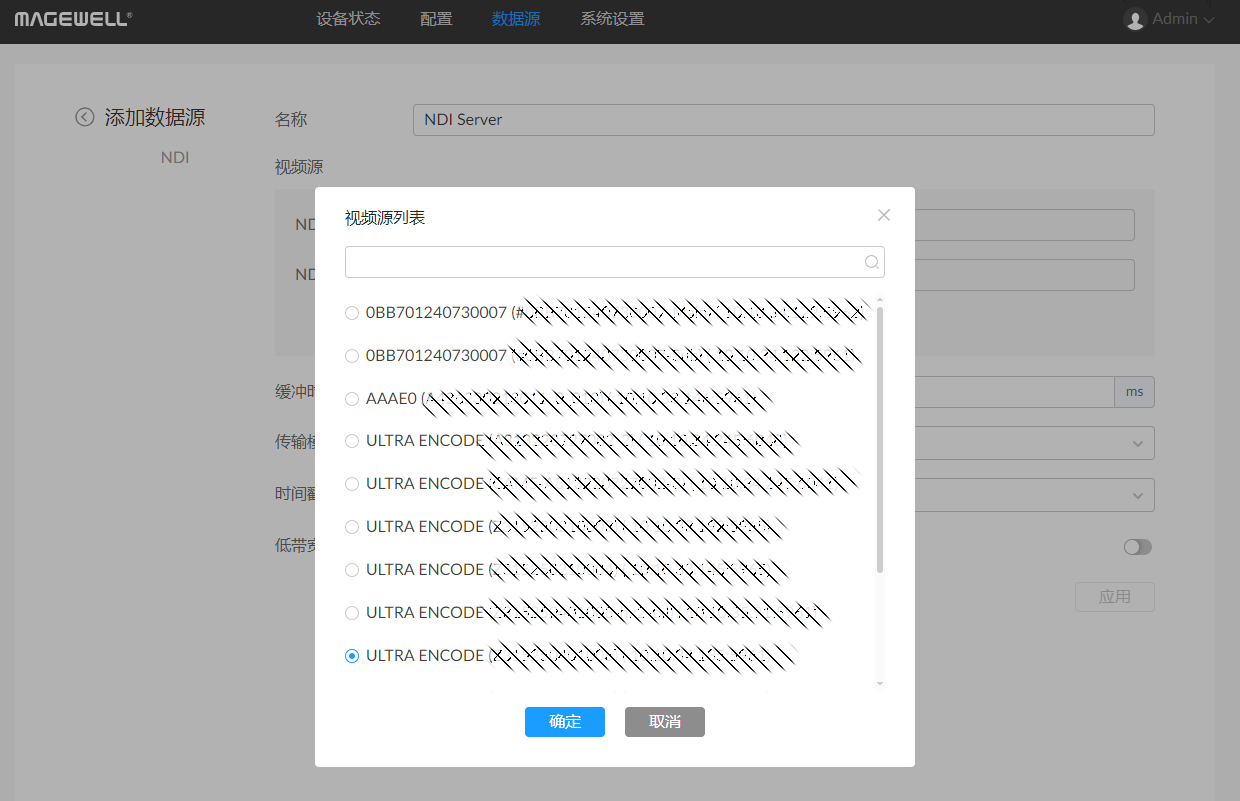Image resolution: width=1240 pixels, height=801 pixels.
Task: Click the back arrow beside 添加数据源
Action: (x=85, y=117)
